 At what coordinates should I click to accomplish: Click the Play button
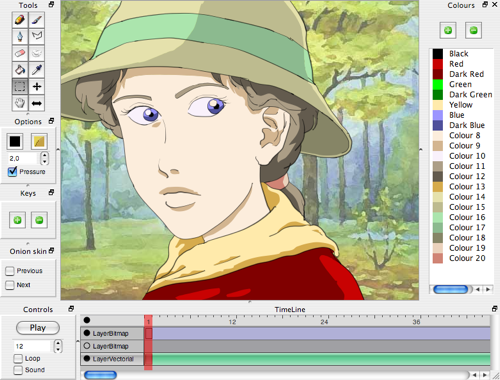[38, 328]
